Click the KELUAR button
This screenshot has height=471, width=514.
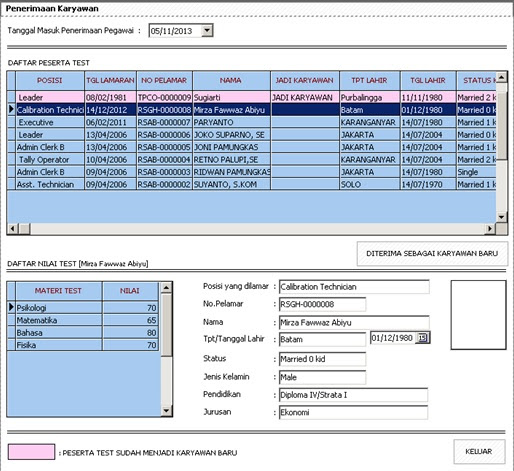pos(479,451)
